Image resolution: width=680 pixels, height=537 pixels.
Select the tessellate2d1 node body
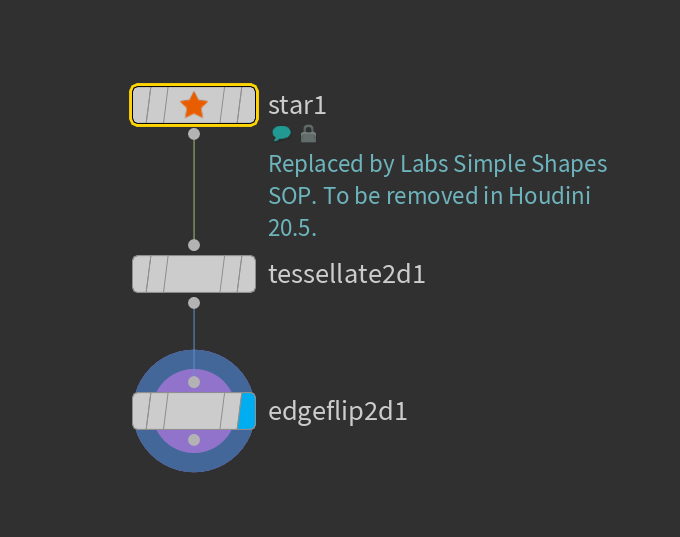point(194,274)
